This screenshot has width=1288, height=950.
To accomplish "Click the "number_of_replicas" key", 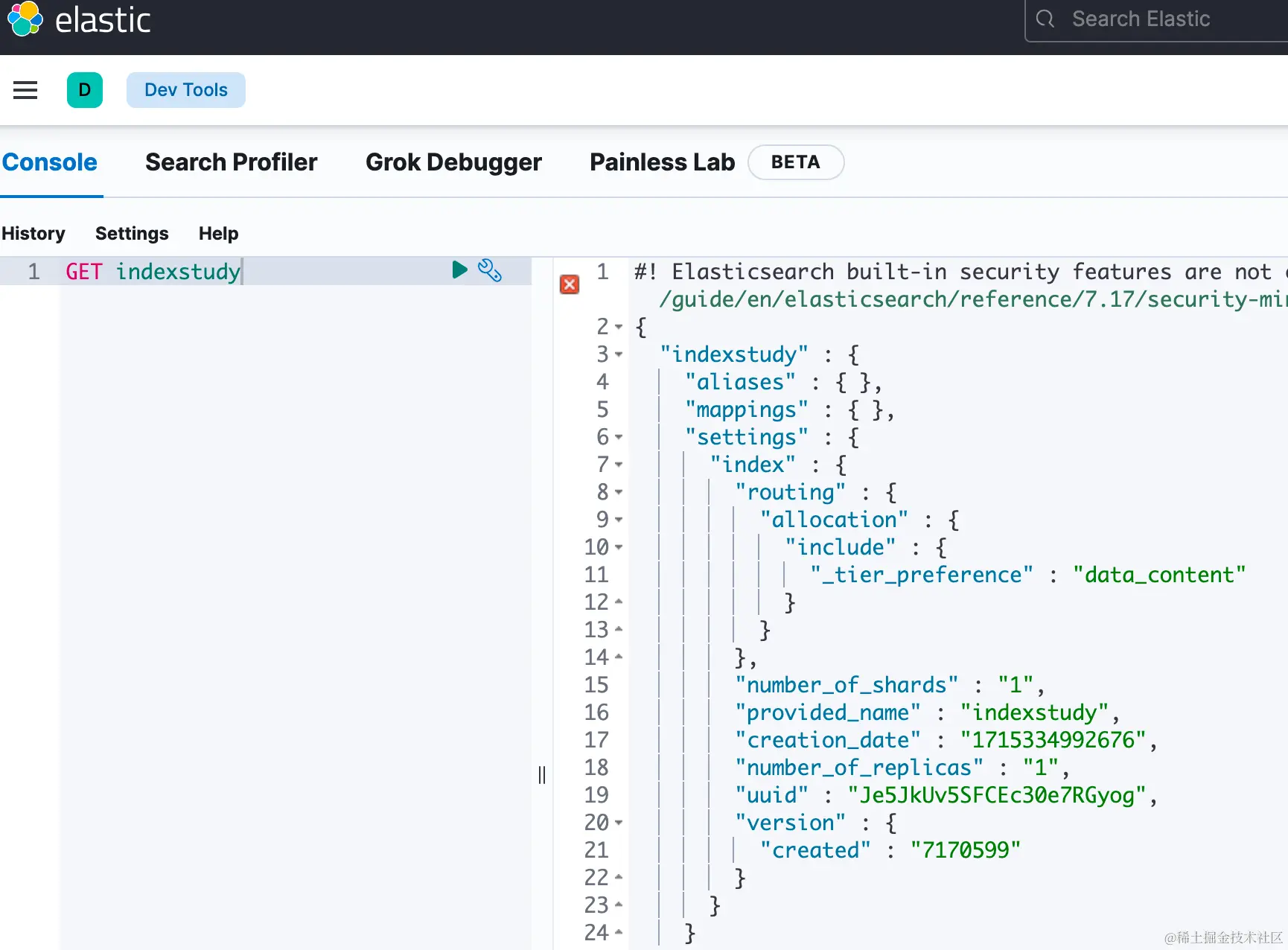I will pos(858,768).
